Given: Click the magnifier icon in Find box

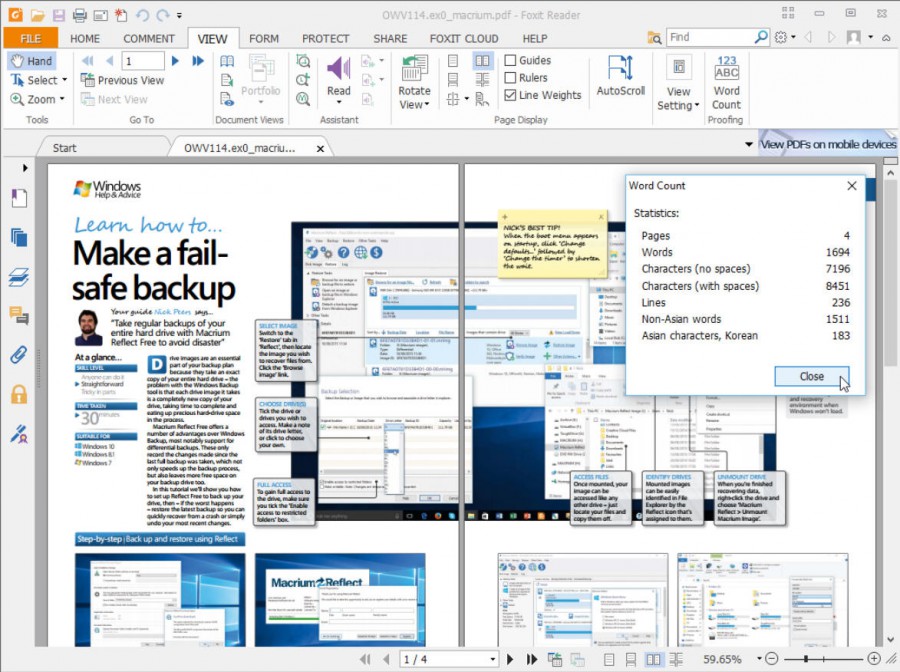Looking at the screenshot, I should [761, 37].
